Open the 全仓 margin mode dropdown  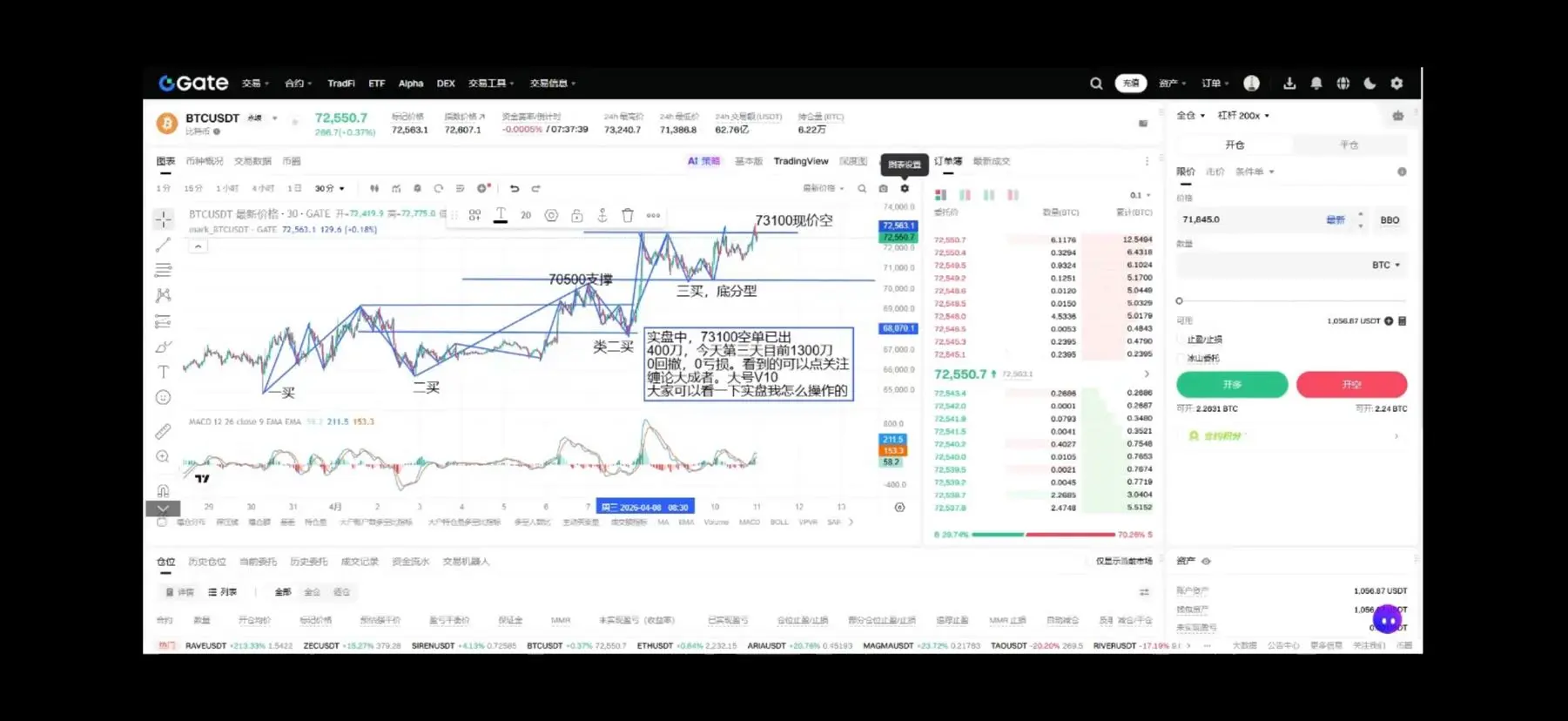[1191, 115]
